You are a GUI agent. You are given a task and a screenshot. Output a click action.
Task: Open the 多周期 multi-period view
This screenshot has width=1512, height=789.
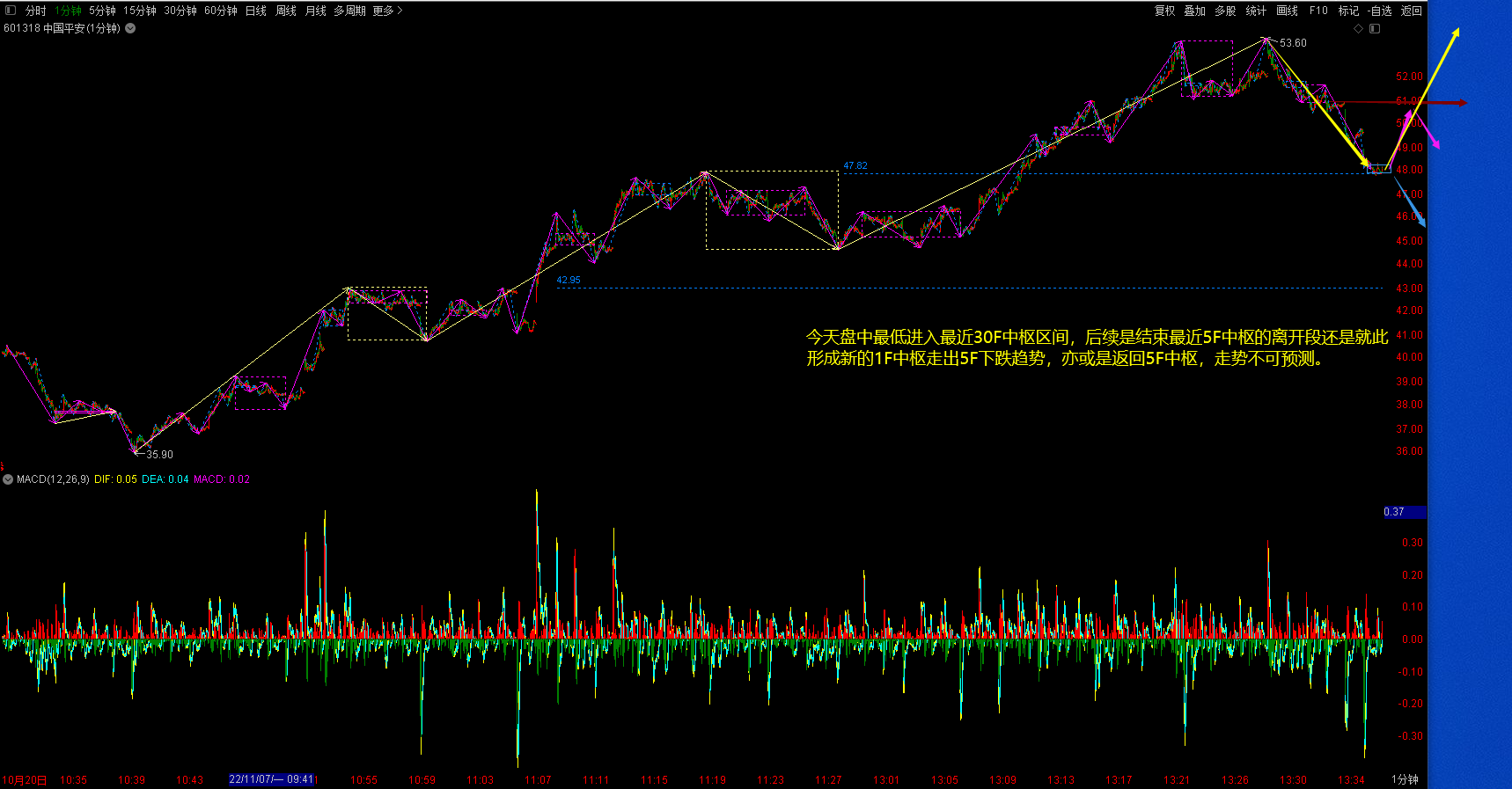click(349, 11)
